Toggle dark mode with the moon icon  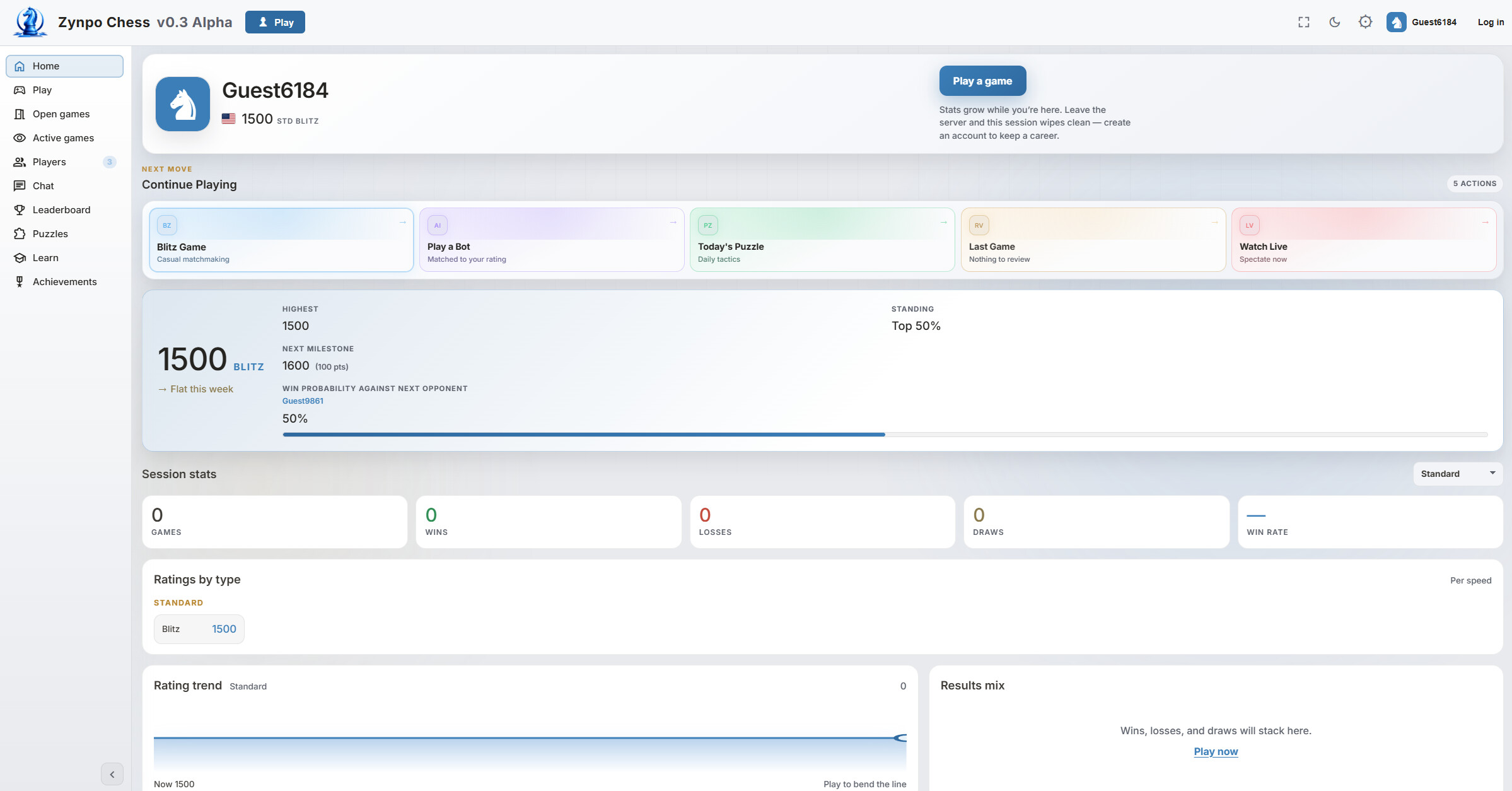(x=1334, y=22)
